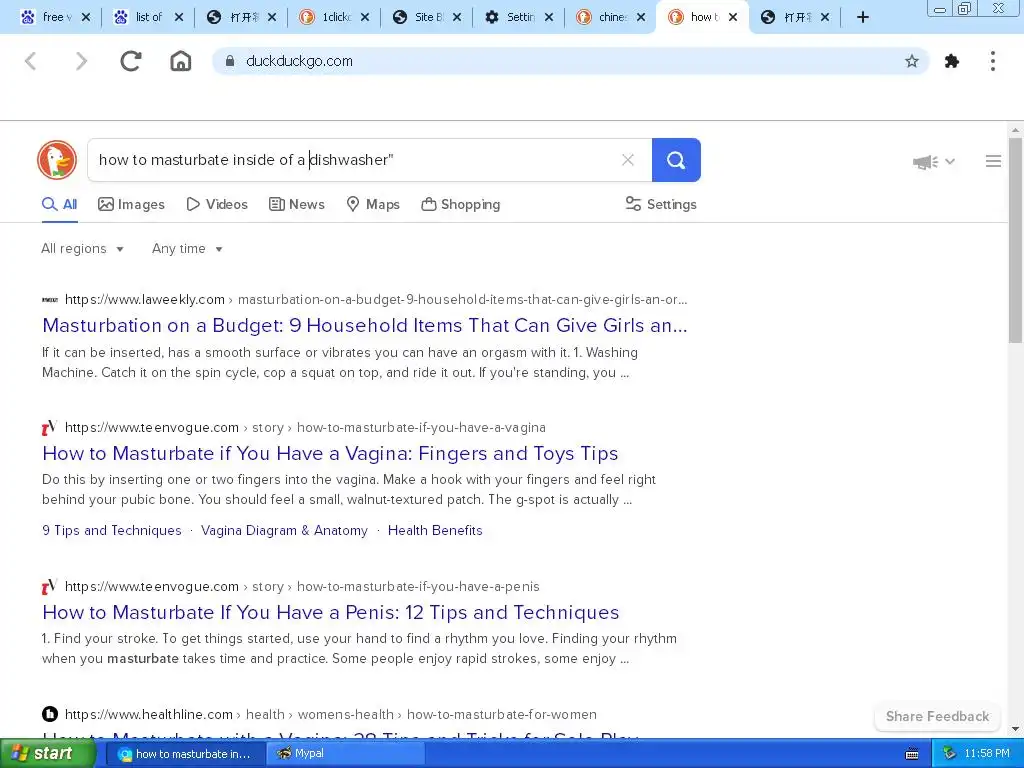The image size is (1024, 768).
Task: Click the 11:58 PM taskbar clock
Action: [987, 754]
